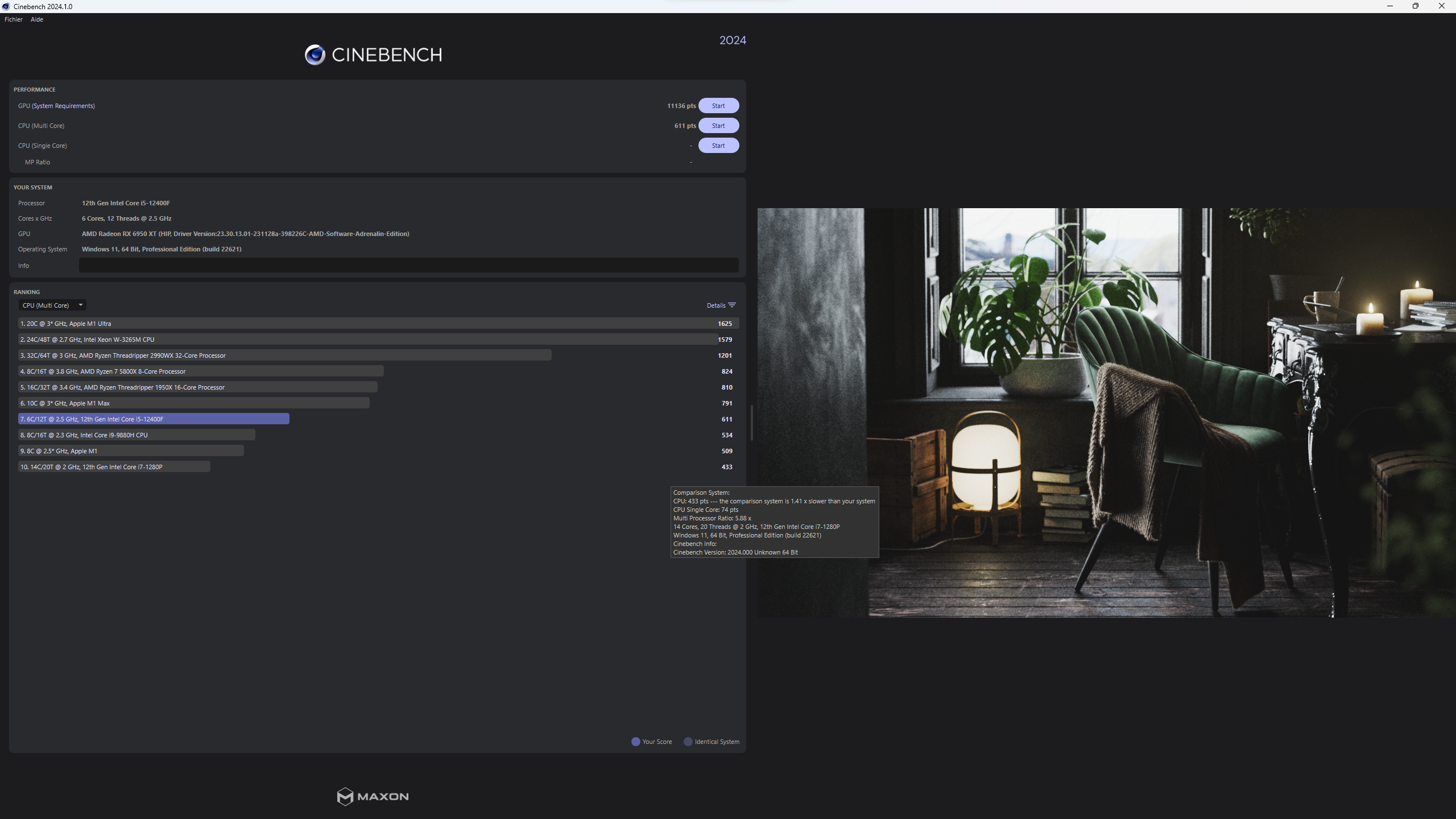Viewport: 1456px width, 819px height.
Task: Click the GPU (System Requirements) label
Action: pyautogui.click(x=56, y=106)
